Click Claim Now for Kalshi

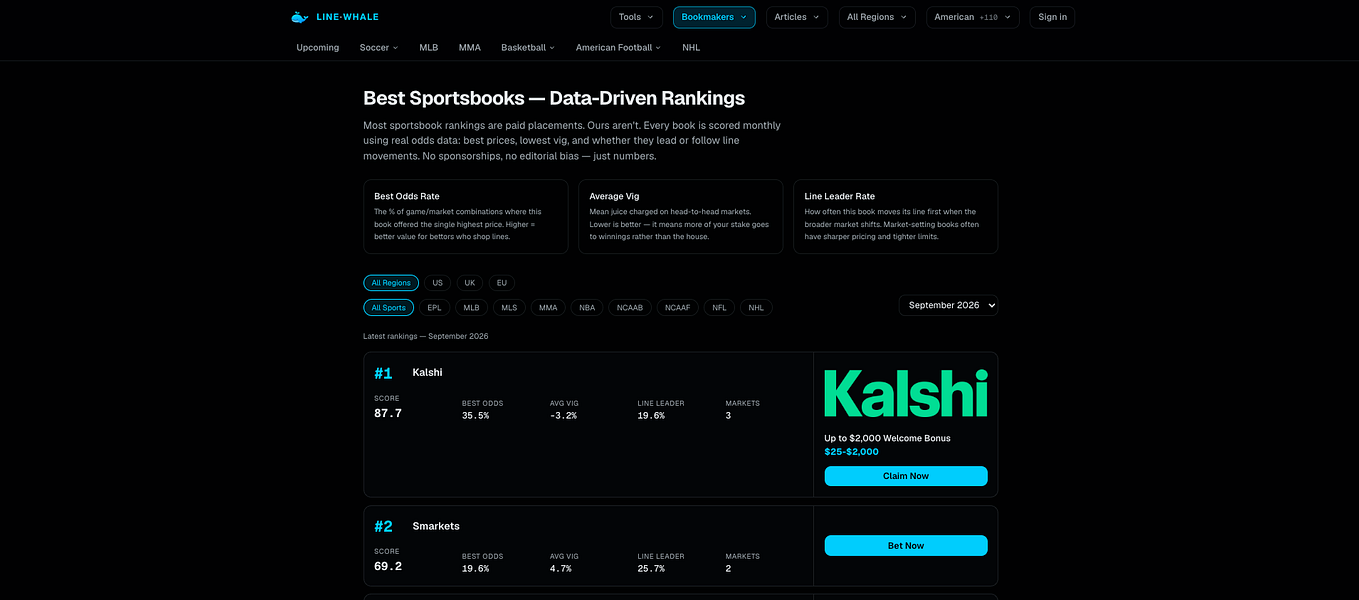906,476
